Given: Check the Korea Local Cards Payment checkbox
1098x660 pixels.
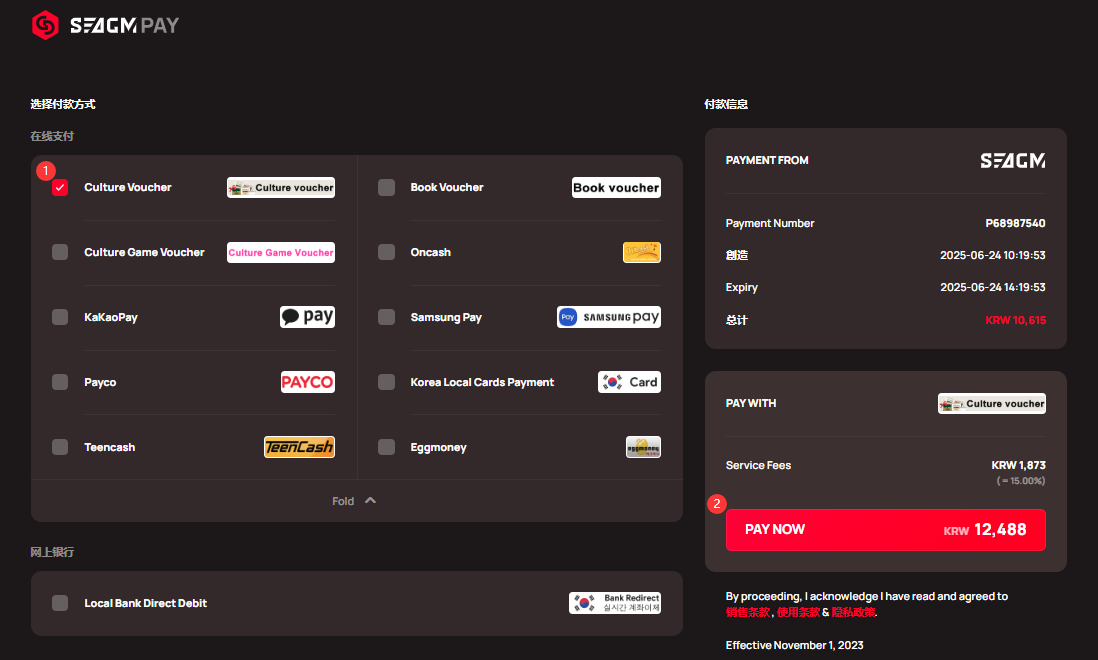Looking at the screenshot, I should tap(387, 382).
